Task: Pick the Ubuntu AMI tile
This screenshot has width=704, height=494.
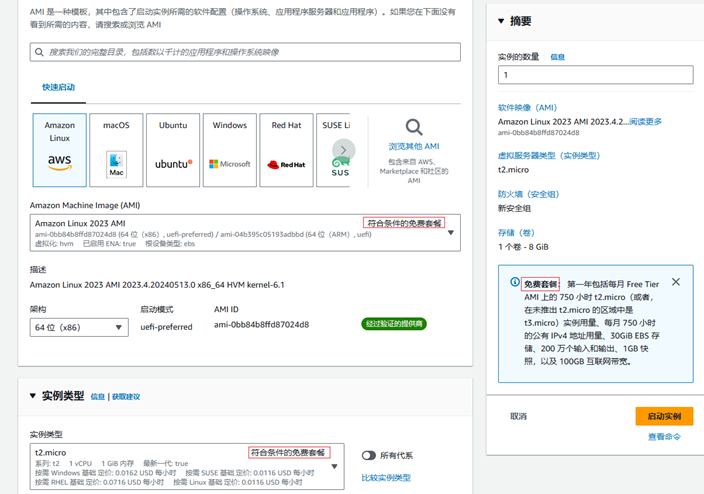Action: click(173, 150)
